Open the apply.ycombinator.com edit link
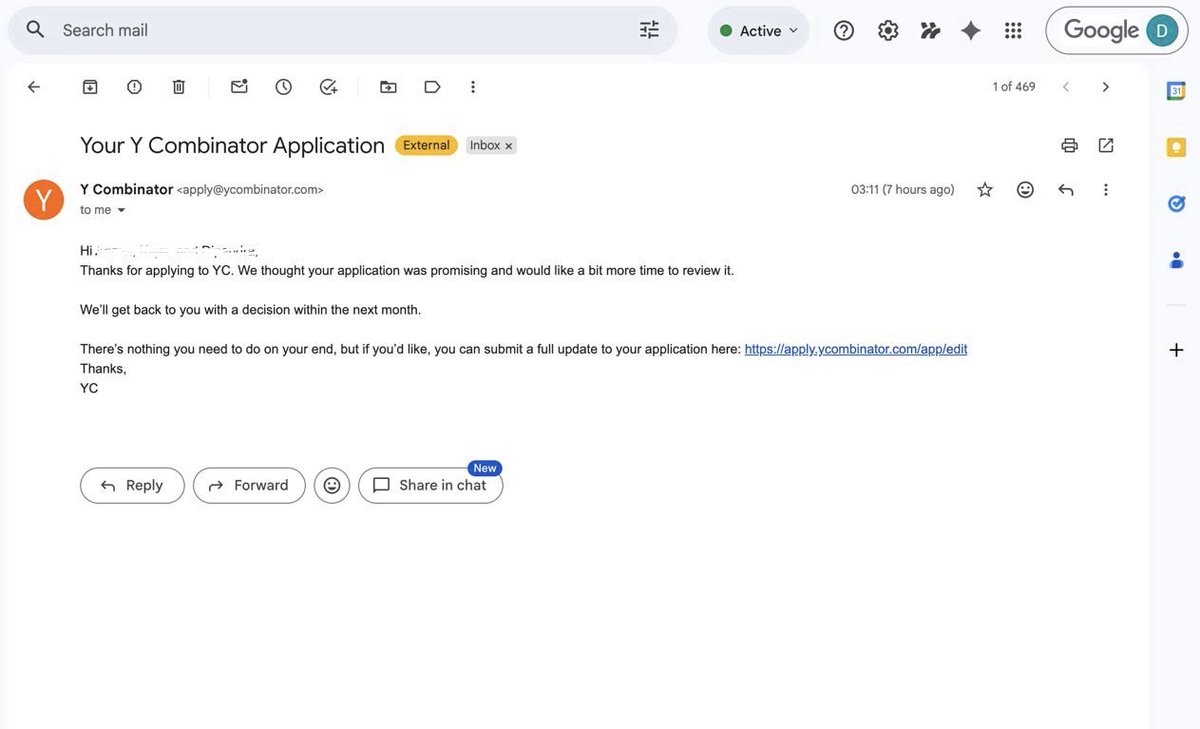Image resolution: width=1200 pixels, height=729 pixels. [x=856, y=349]
